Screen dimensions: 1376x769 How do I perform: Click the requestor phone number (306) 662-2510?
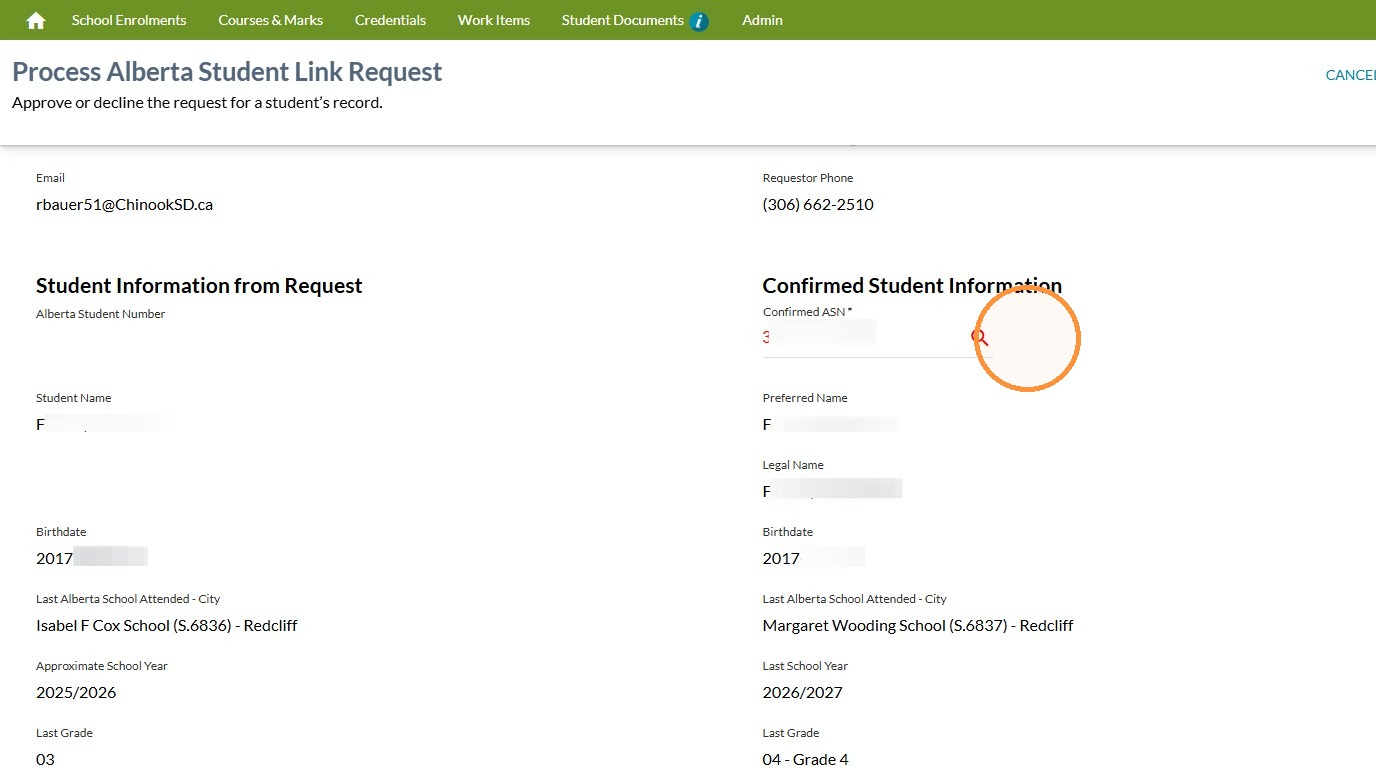818,204
